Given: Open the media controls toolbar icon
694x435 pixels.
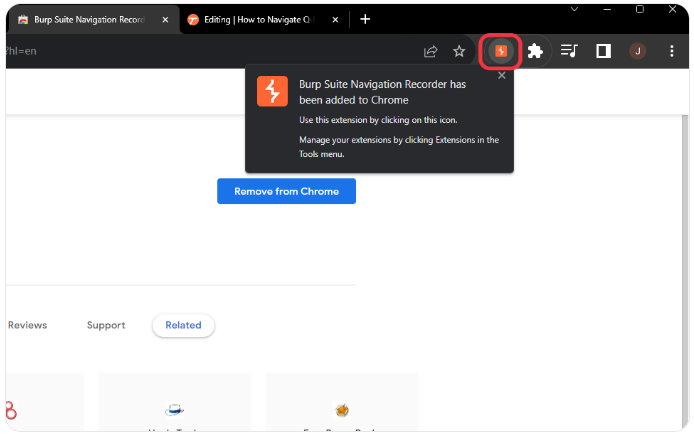Looking at the screenshot, I should (x=569, y=51).
